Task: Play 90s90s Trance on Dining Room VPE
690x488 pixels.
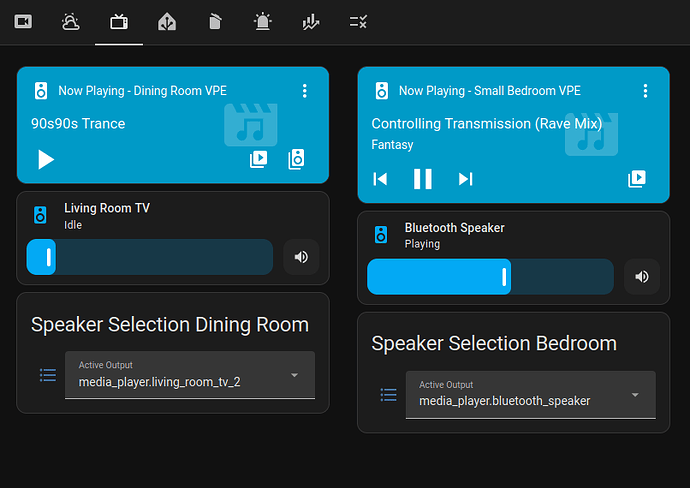Action: click(45, 159)
